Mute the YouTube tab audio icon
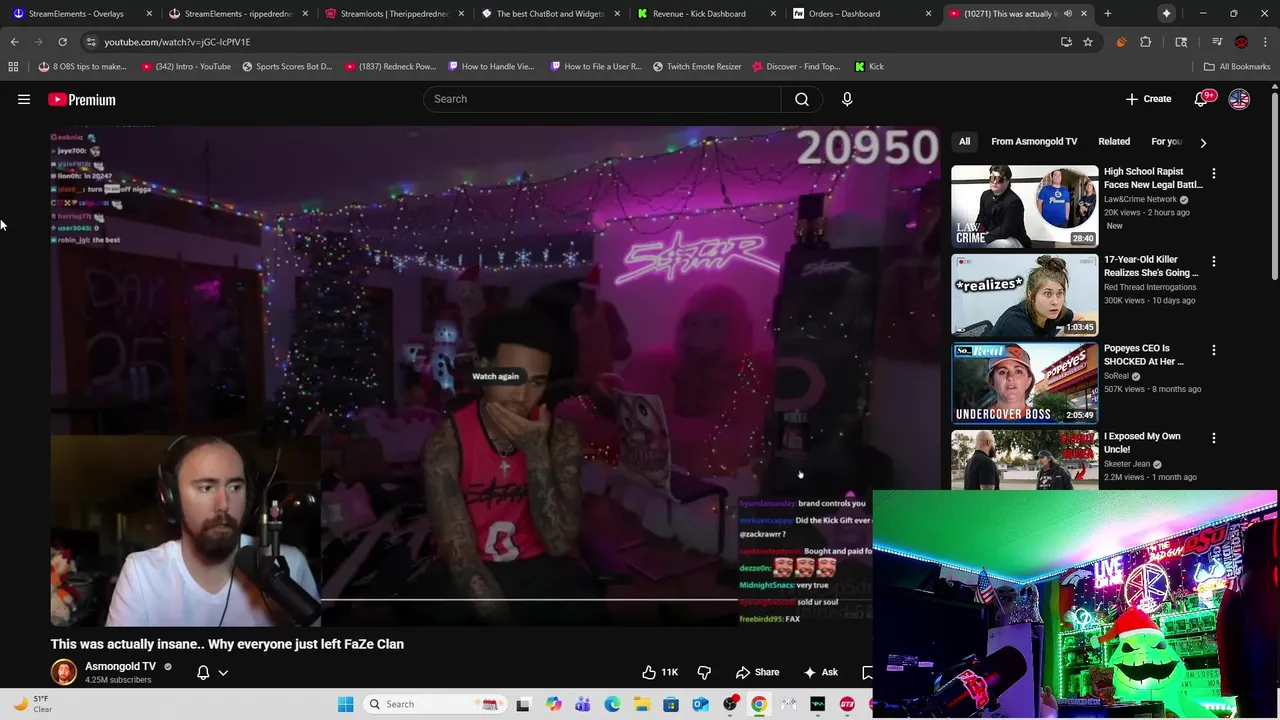Screen dimensions: 1280x720 [x=1068, y=14]
